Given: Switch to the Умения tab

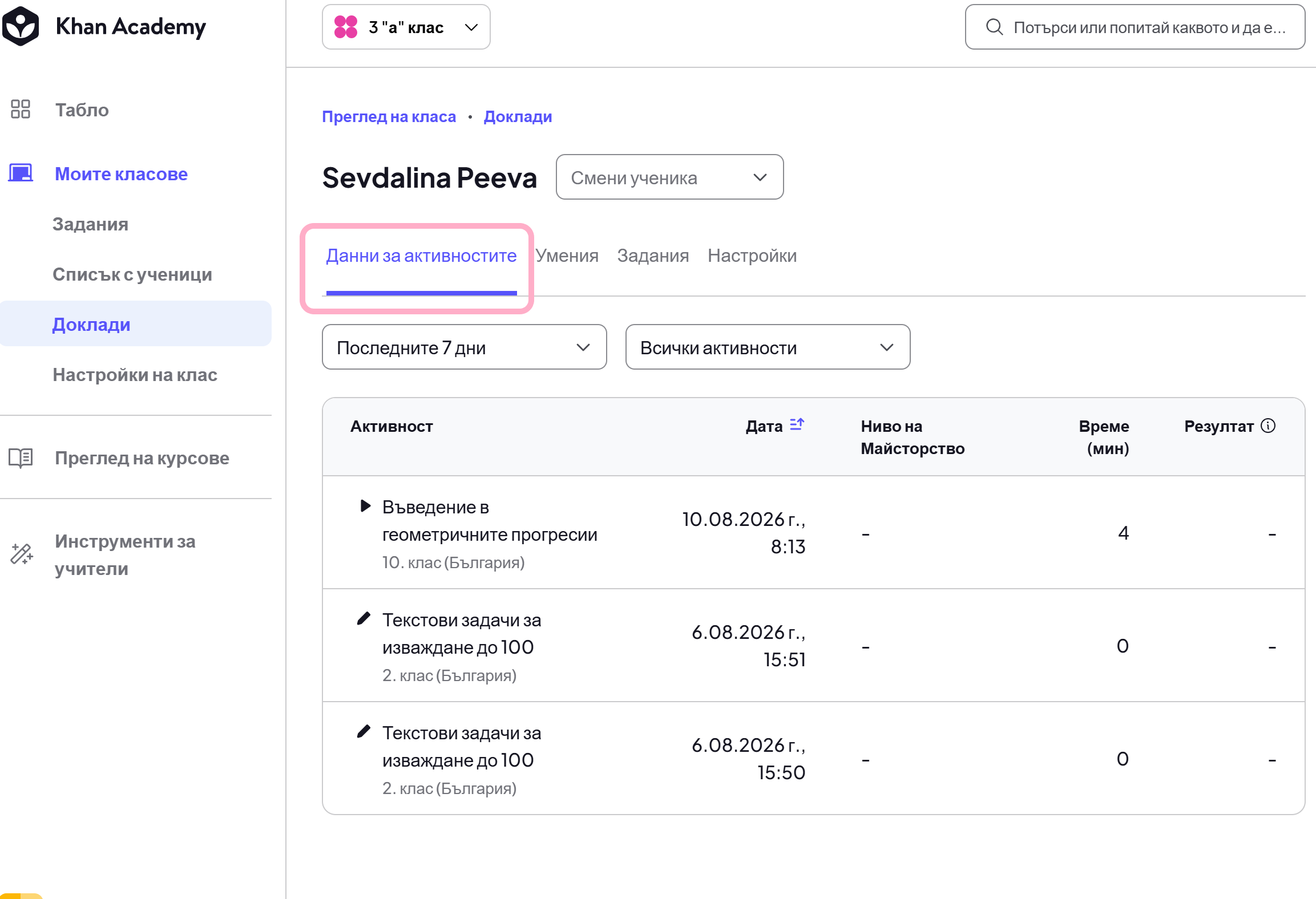Looking at the screenshot, I should click(567, 256).
